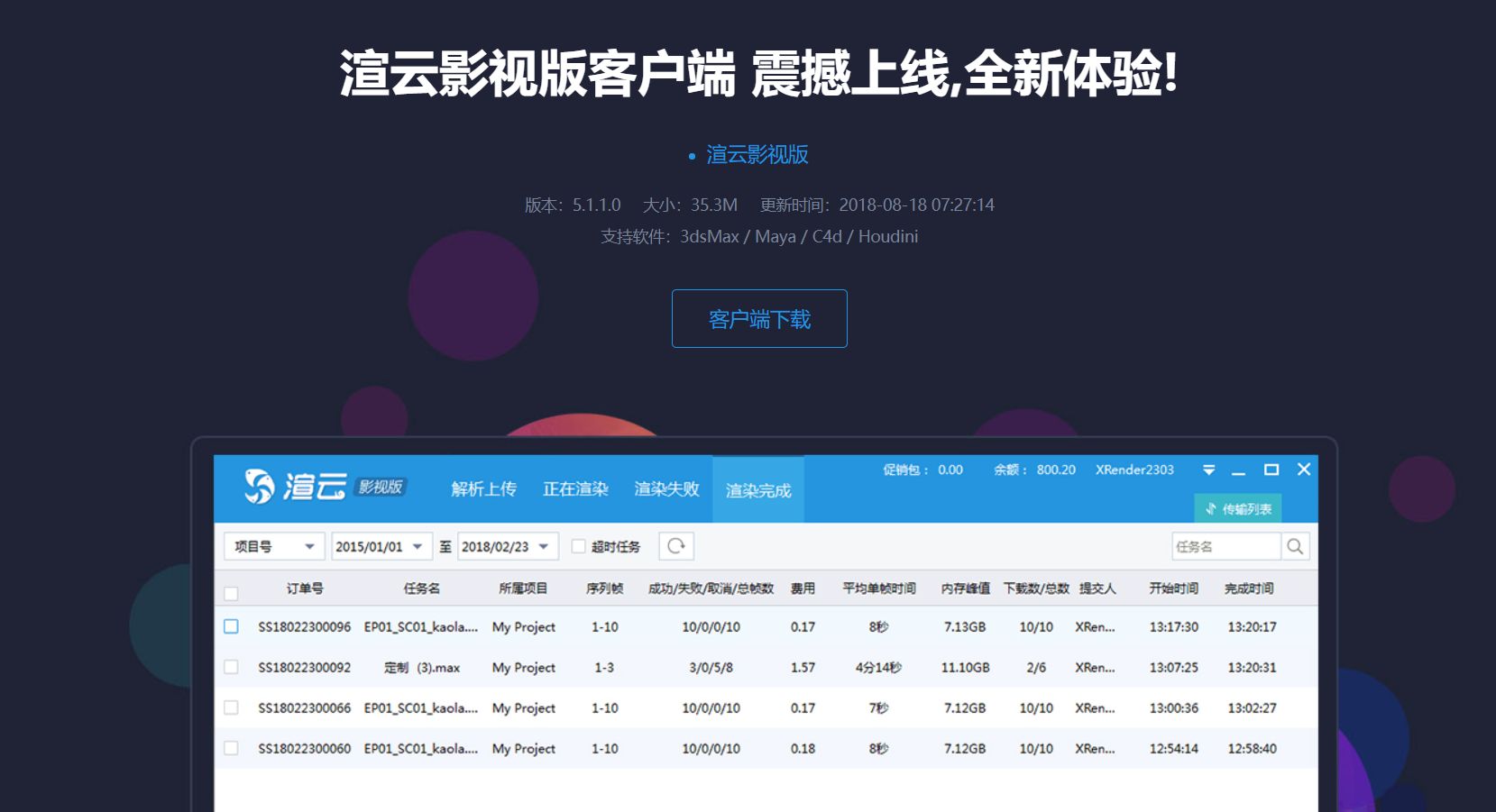Click the 费用 column header
Viewport: 1496px width, 812px height.
(803, 588)
